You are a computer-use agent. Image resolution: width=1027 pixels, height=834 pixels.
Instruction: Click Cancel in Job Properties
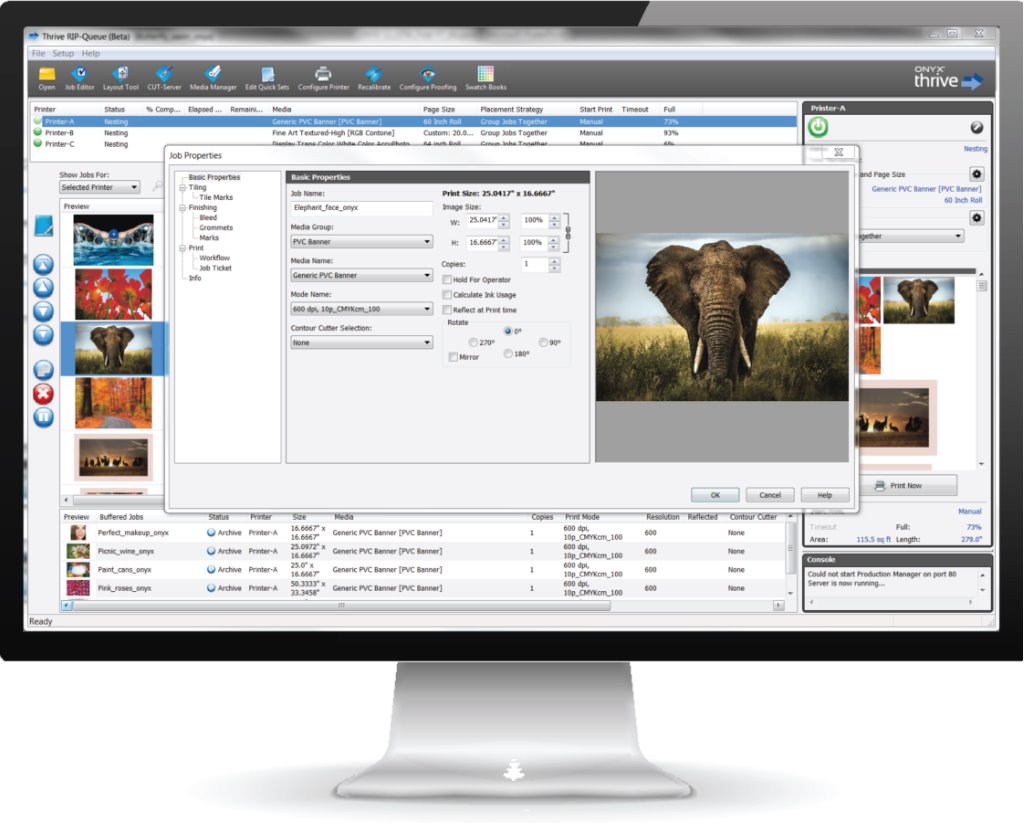[x=770, y=495]
